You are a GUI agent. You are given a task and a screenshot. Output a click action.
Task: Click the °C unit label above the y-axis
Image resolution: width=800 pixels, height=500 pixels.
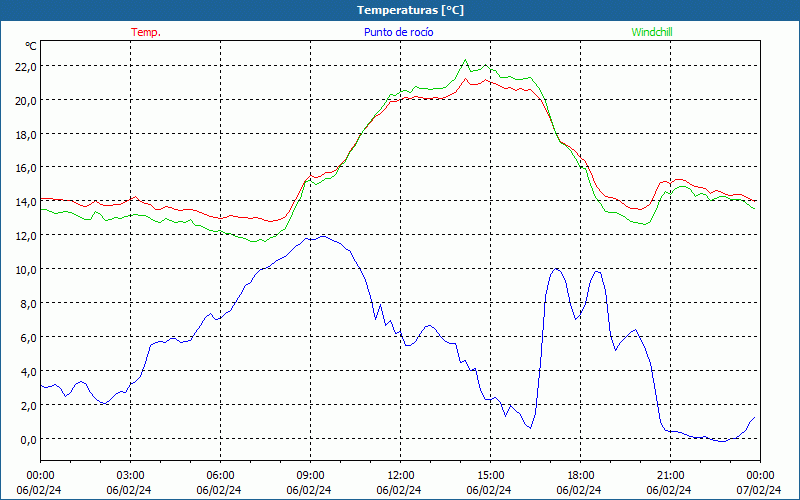tap(31, 46)
